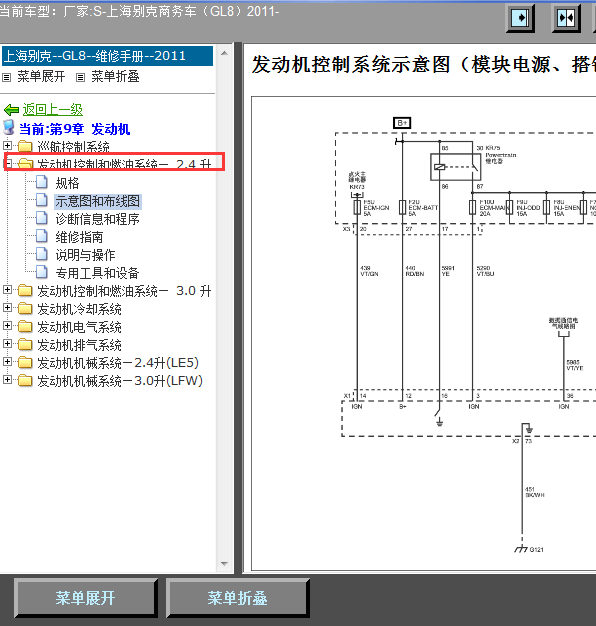Click folder icon of 巡航控制系统

coord(25,146)
